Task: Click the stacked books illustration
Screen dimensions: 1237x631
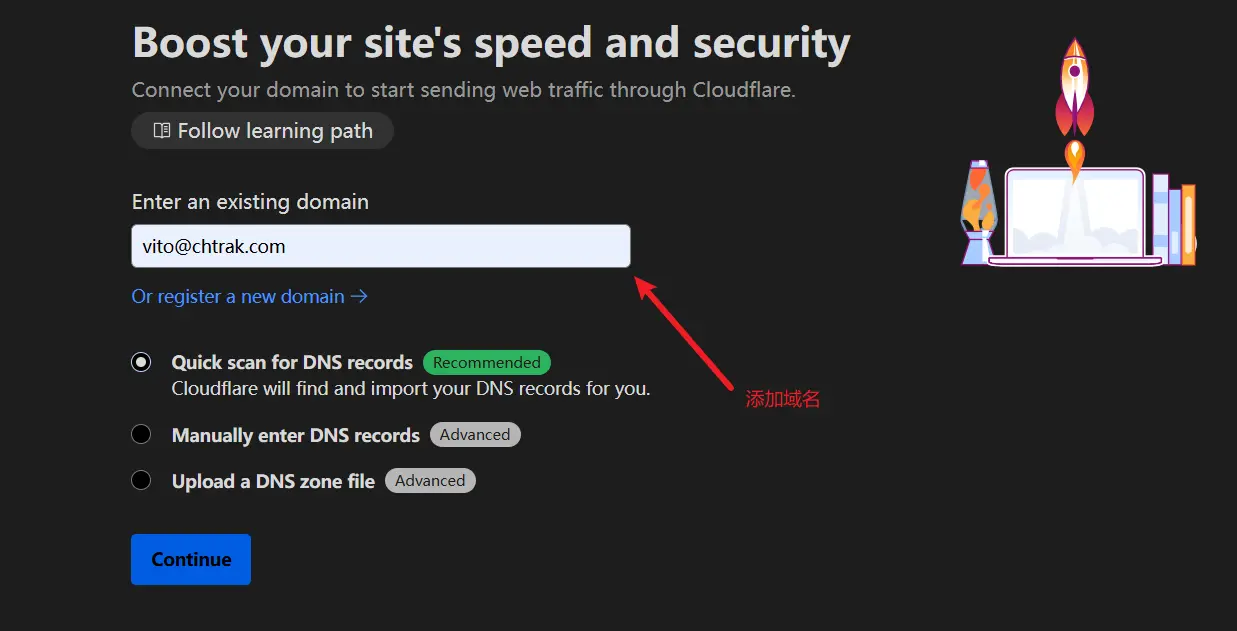Action: (1173, 220)
